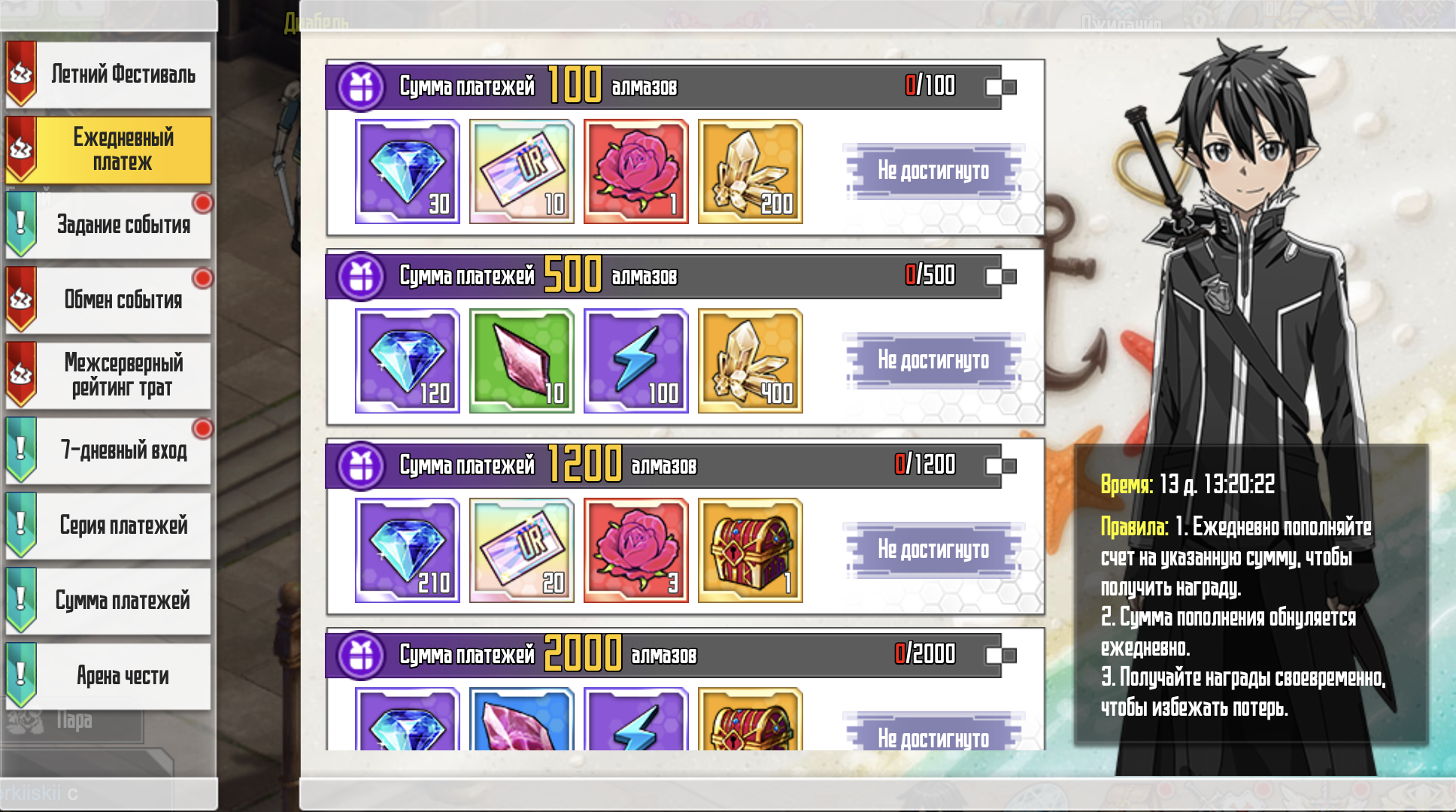Click the lightning bolt 100 energy reward
This screenshot has height=812, width=1456.
[635, 361]
